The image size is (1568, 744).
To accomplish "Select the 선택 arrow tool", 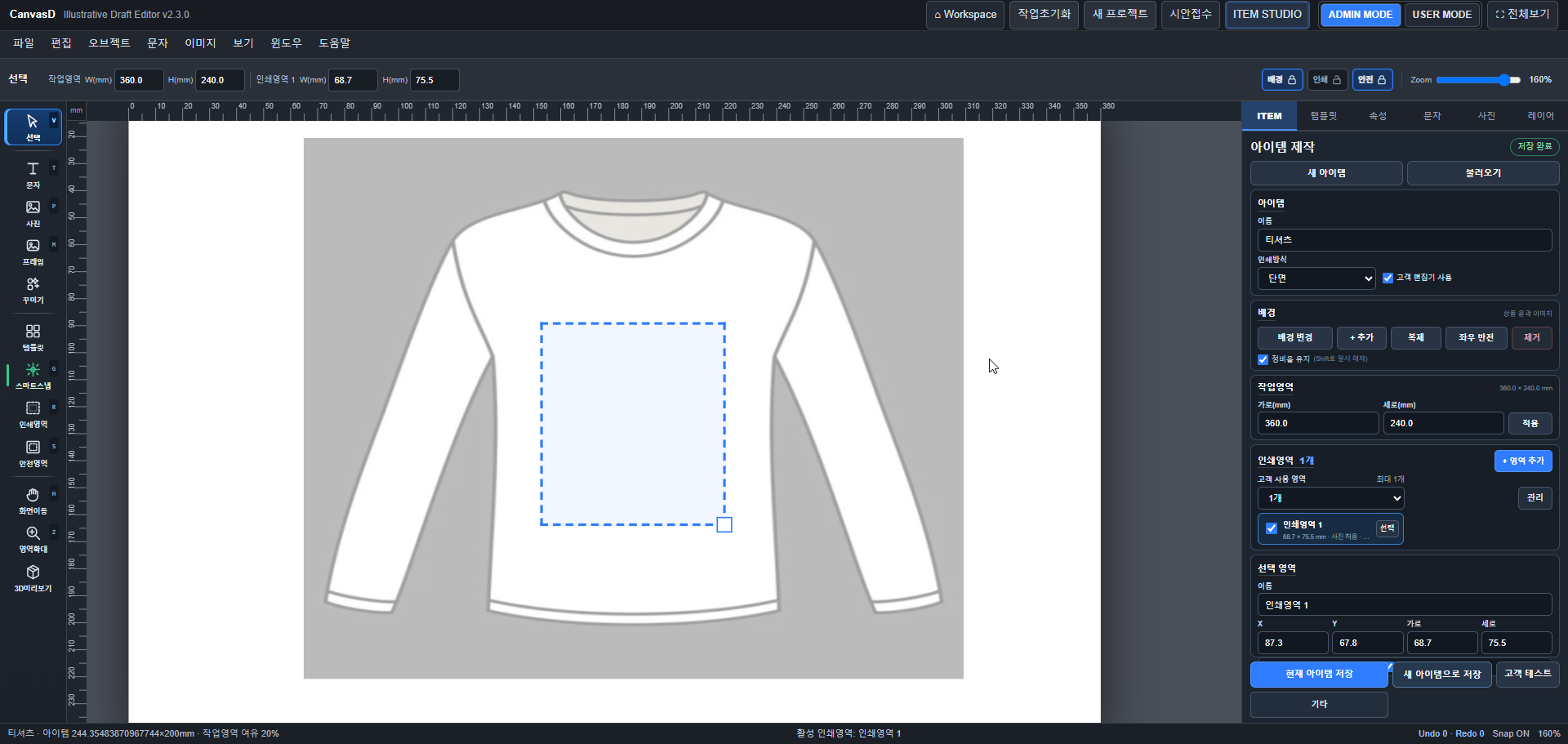I will click(x=33, y=127).
